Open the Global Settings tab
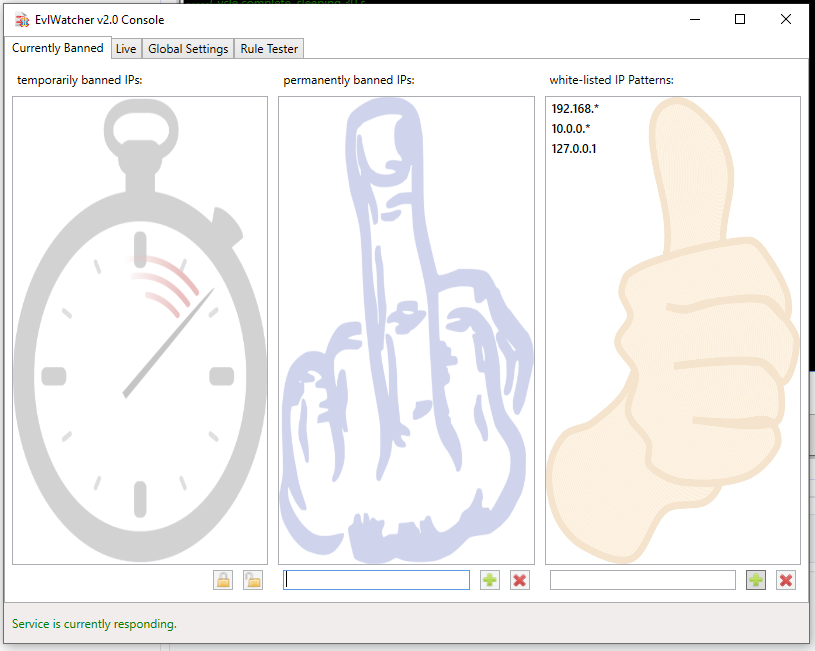Screen dimensions: 815x651 click(x=188, y=49)
